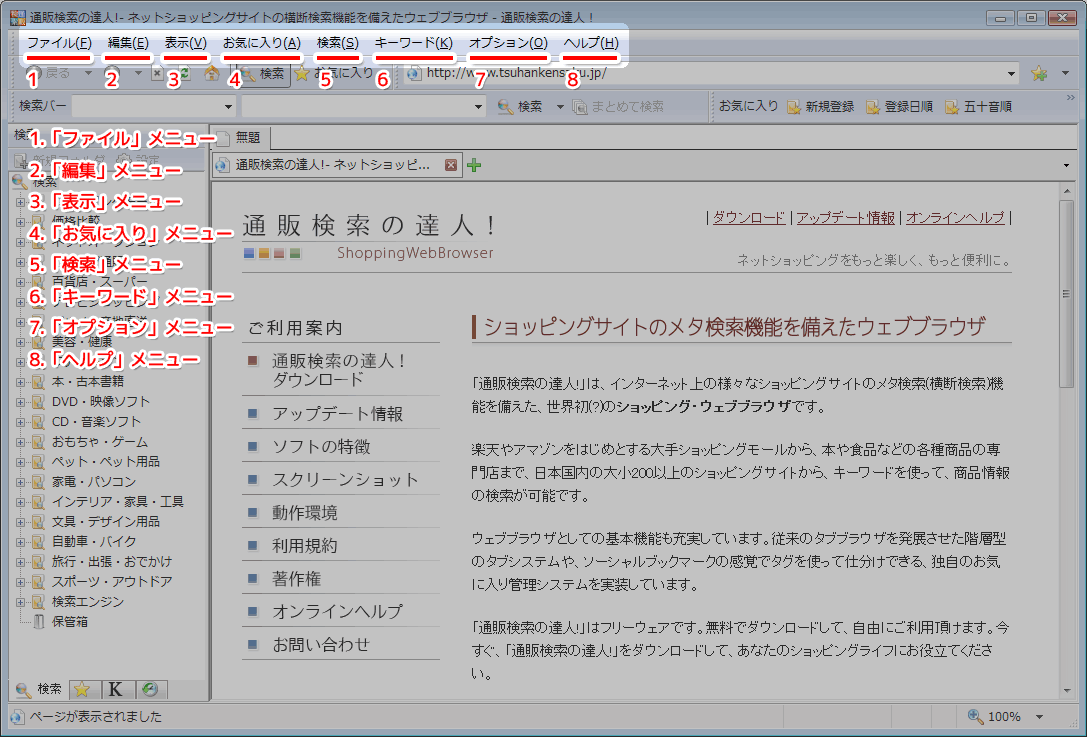Open the ヘルプ(H) menu
This screenshot has width=1087, height=737.
591,43
